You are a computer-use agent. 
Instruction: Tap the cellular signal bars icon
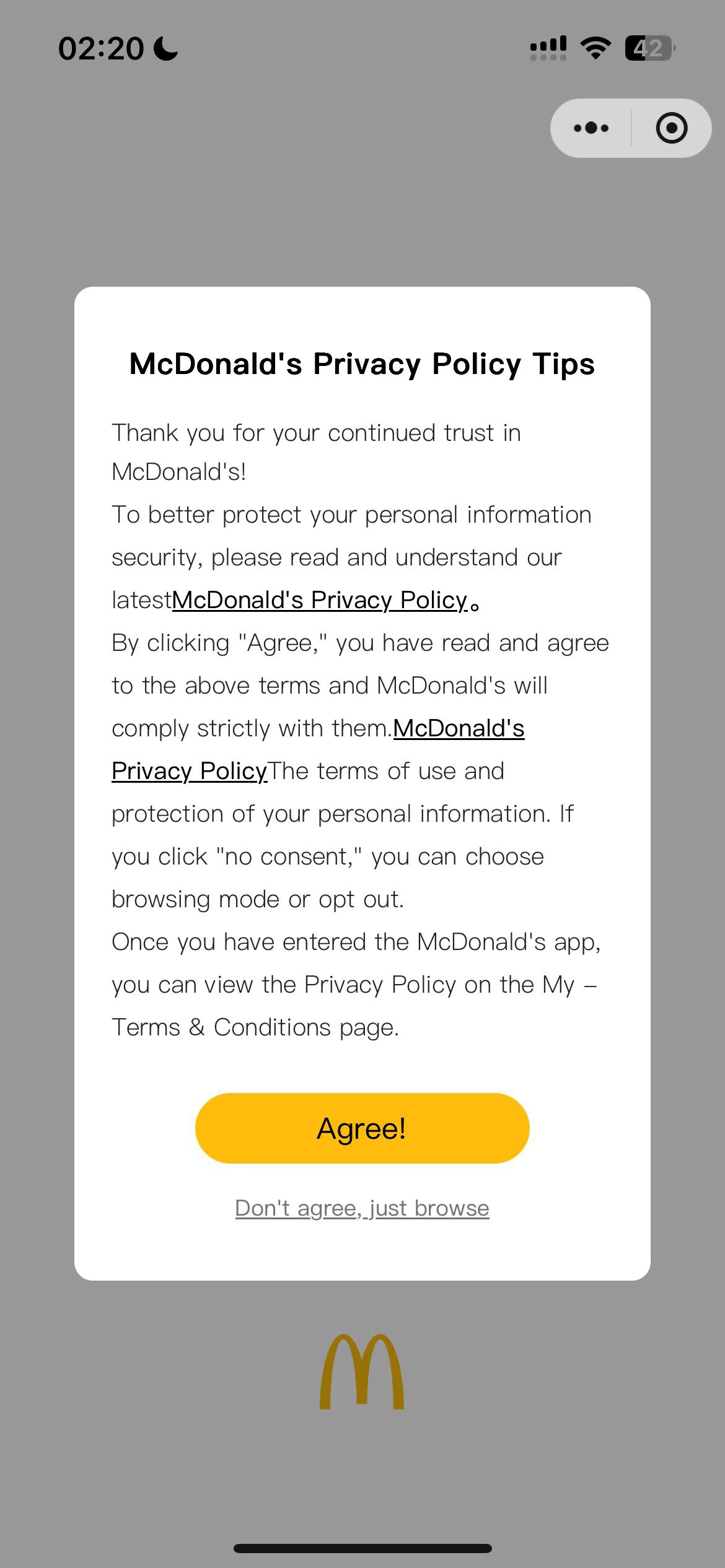tap(548, 48)
